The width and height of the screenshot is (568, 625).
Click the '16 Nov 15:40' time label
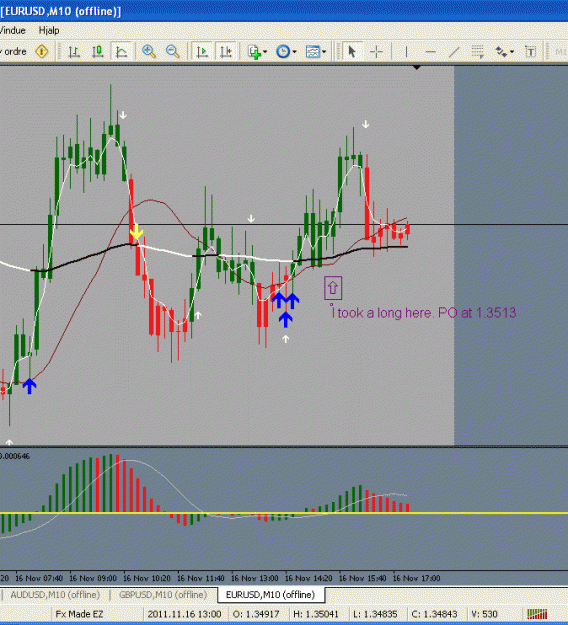(362, 578)
